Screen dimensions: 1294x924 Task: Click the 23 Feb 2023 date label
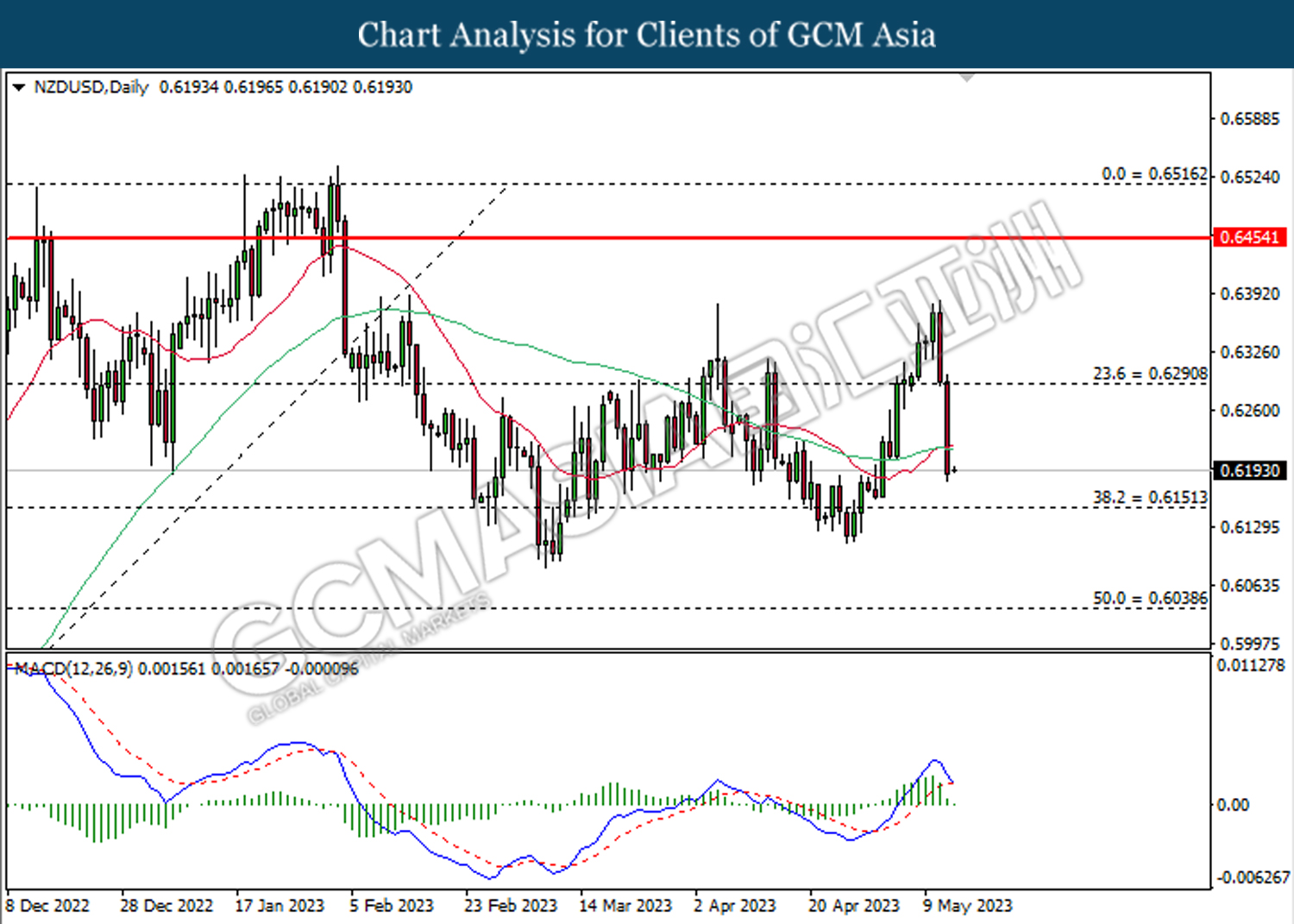click(x=511, y=906)
